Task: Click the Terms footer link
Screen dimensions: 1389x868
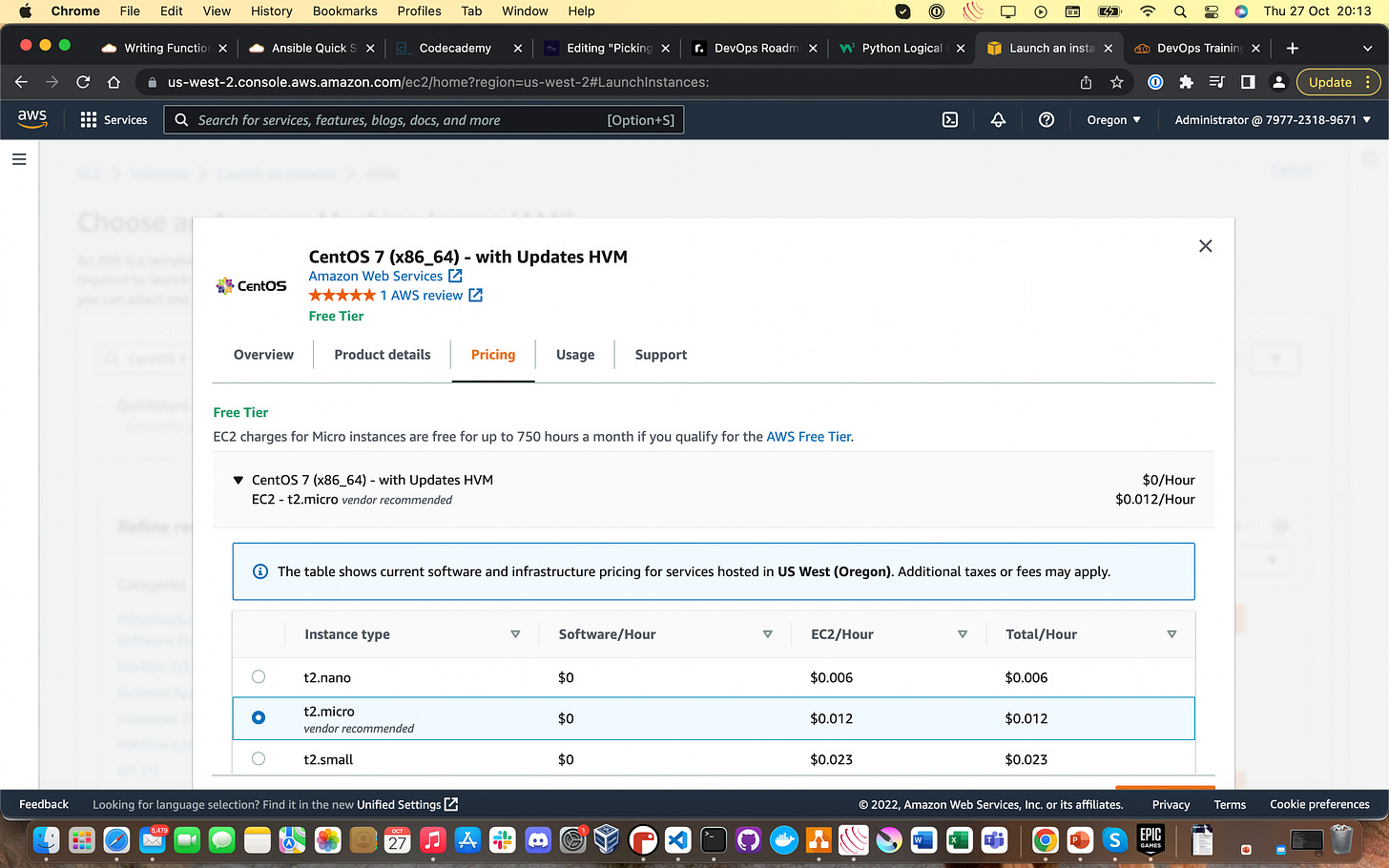Action: (x=1230, y=804)
